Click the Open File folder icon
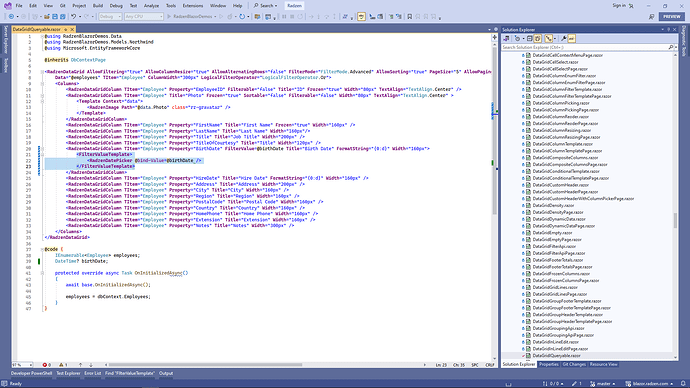690x388 pixels. click(47, 17)
